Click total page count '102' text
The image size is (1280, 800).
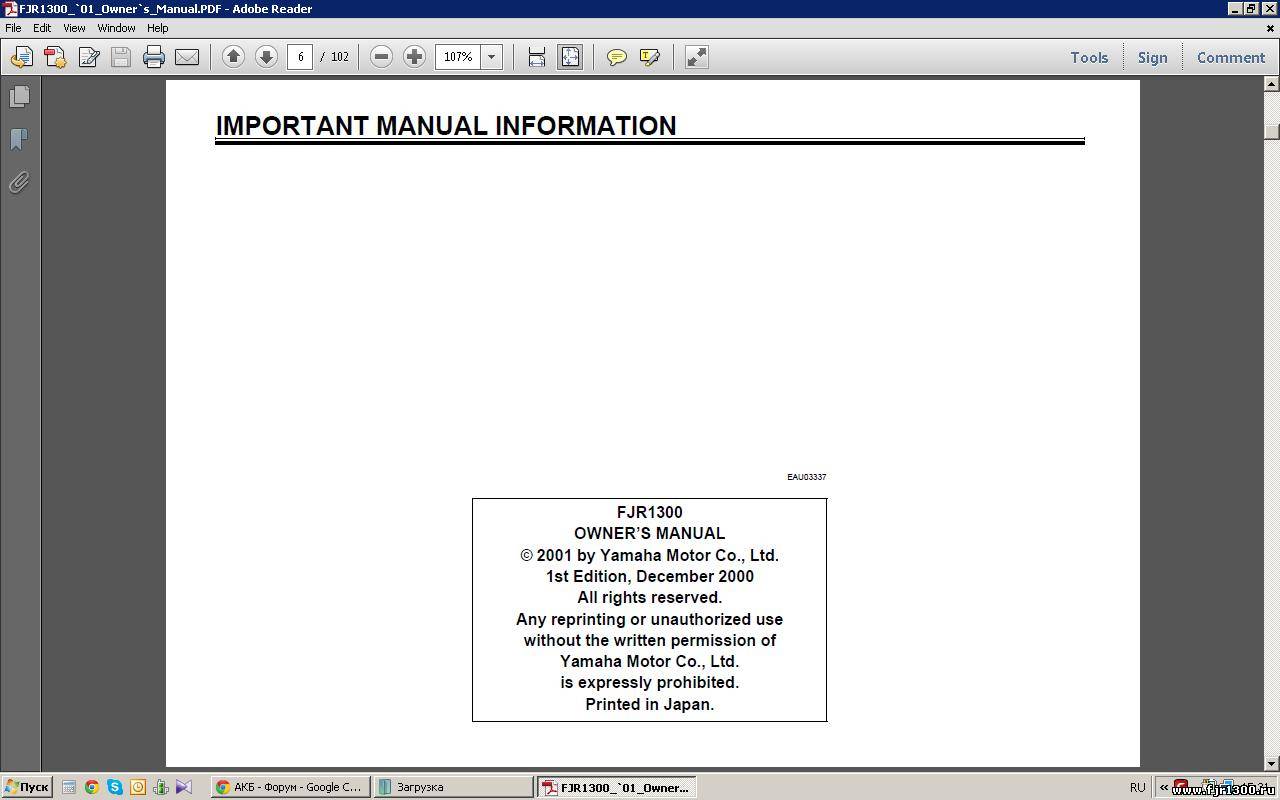click(340, 57)
